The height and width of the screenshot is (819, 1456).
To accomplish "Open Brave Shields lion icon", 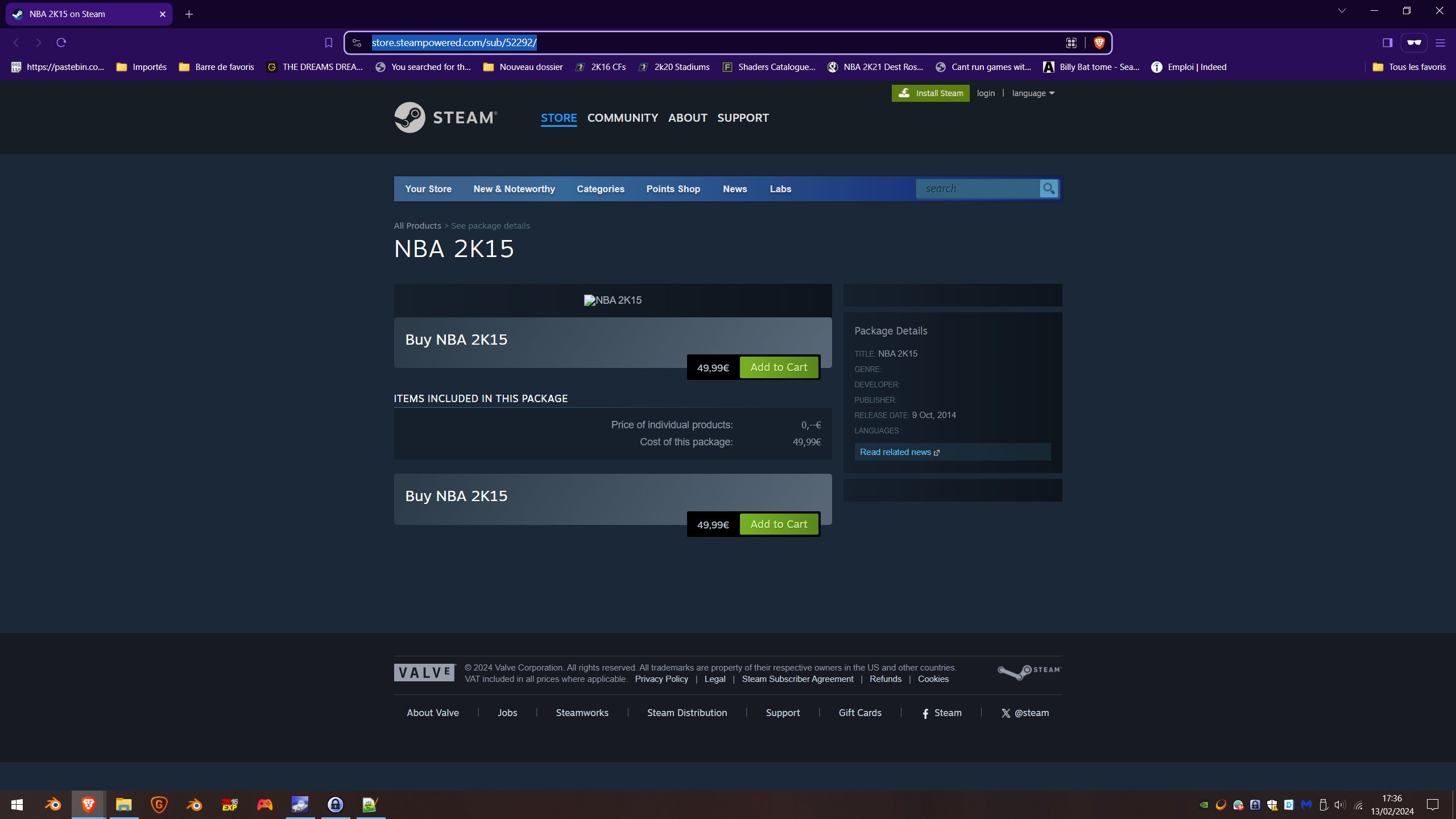I will point(1099,43).
